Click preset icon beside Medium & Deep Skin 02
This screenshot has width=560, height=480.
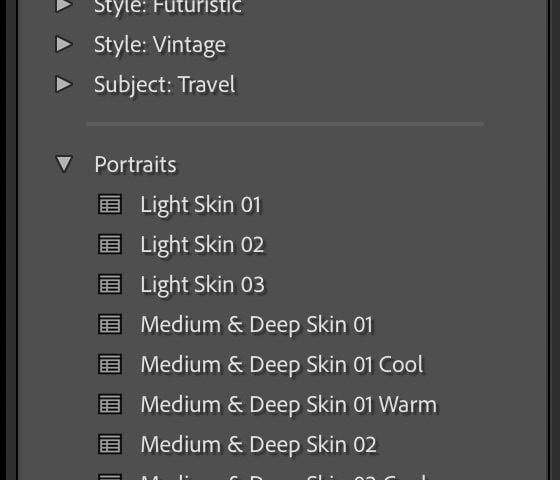(110, 444)
